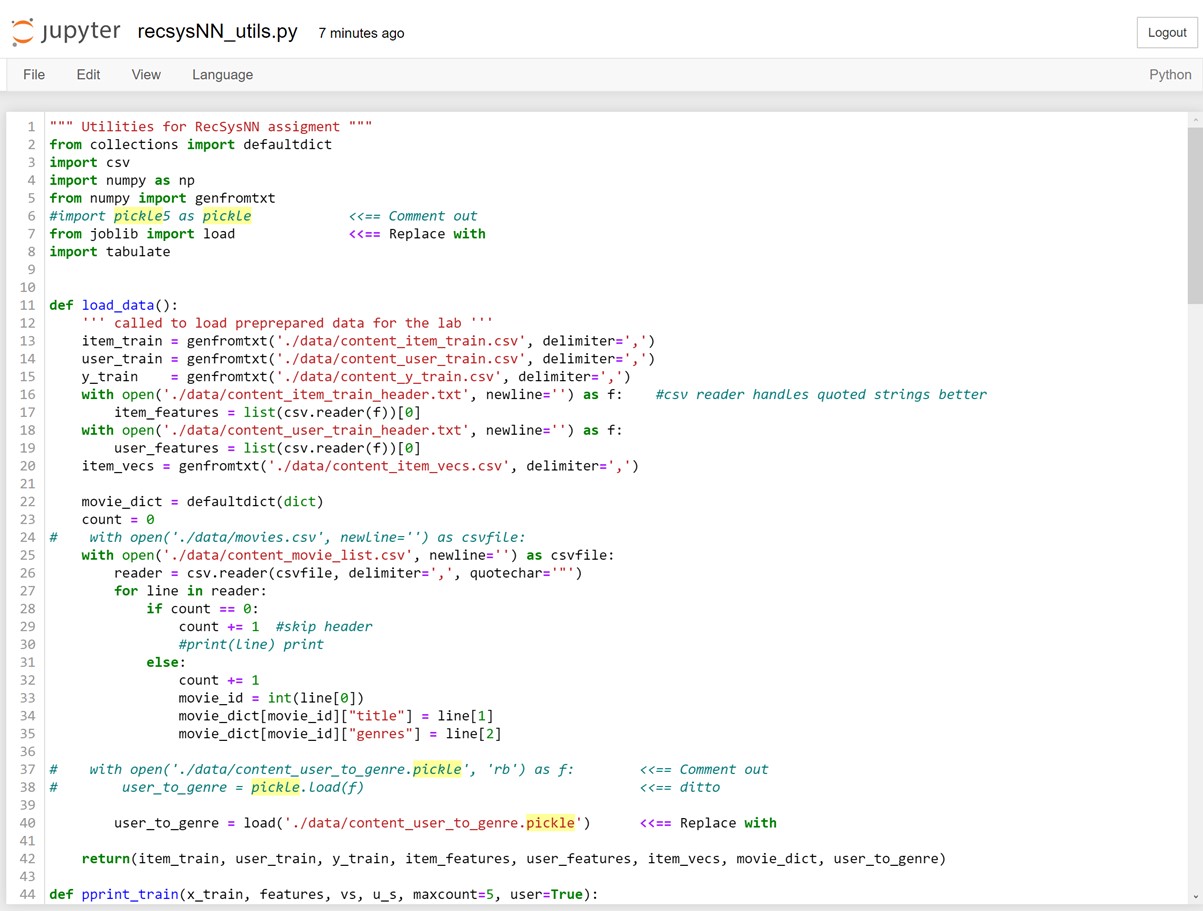Viewport: 1203px width, 911px height.
Task: Click '#csv reader handles quoted strings better' comment
Action: [x=821, y=394]
